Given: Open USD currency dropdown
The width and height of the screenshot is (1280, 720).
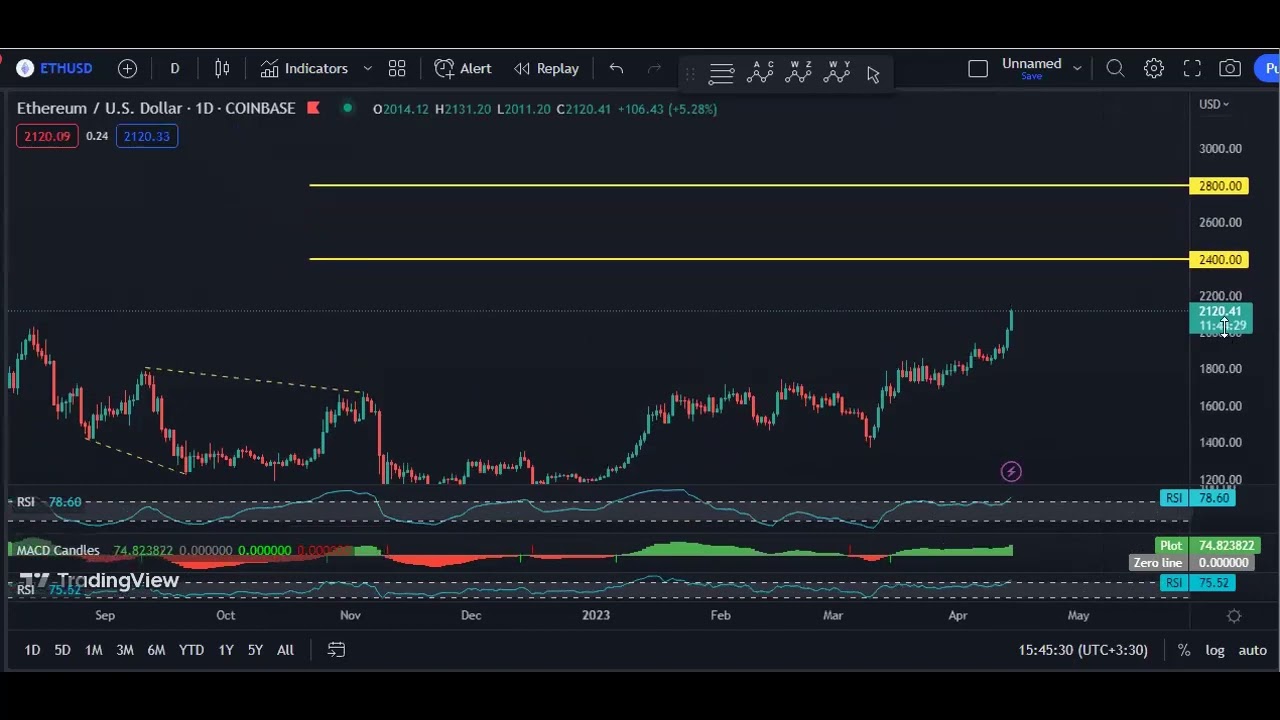Looking at the screenshot, I should point(1214,104).
